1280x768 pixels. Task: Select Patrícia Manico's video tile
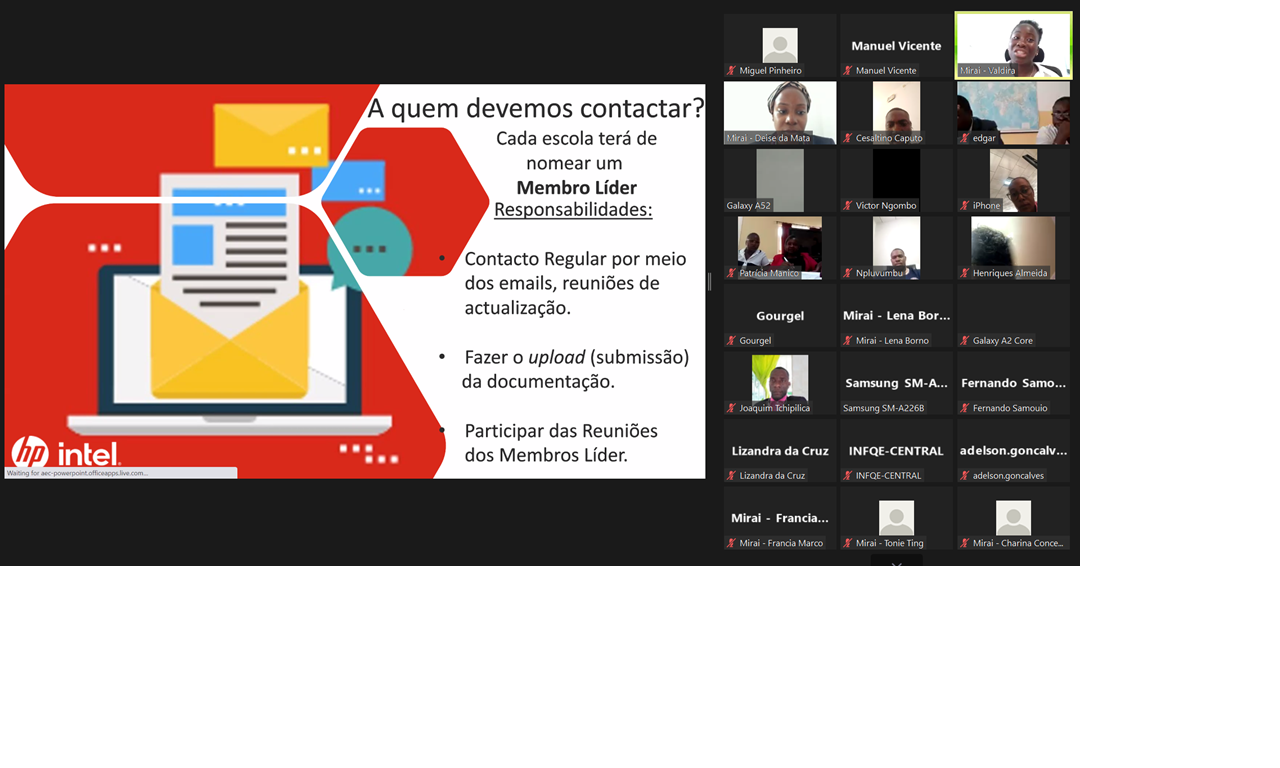click(780, 246)
